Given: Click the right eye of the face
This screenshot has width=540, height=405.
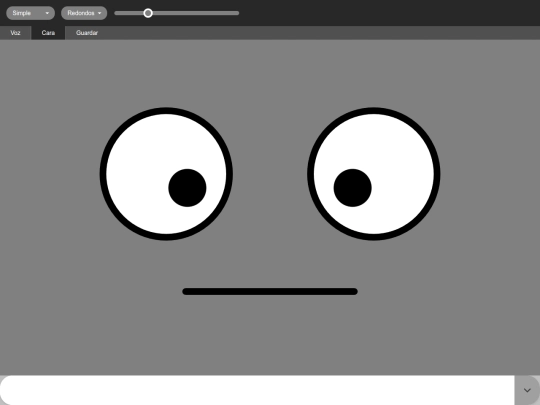Looking at the screenshot, I should (374, 174).
